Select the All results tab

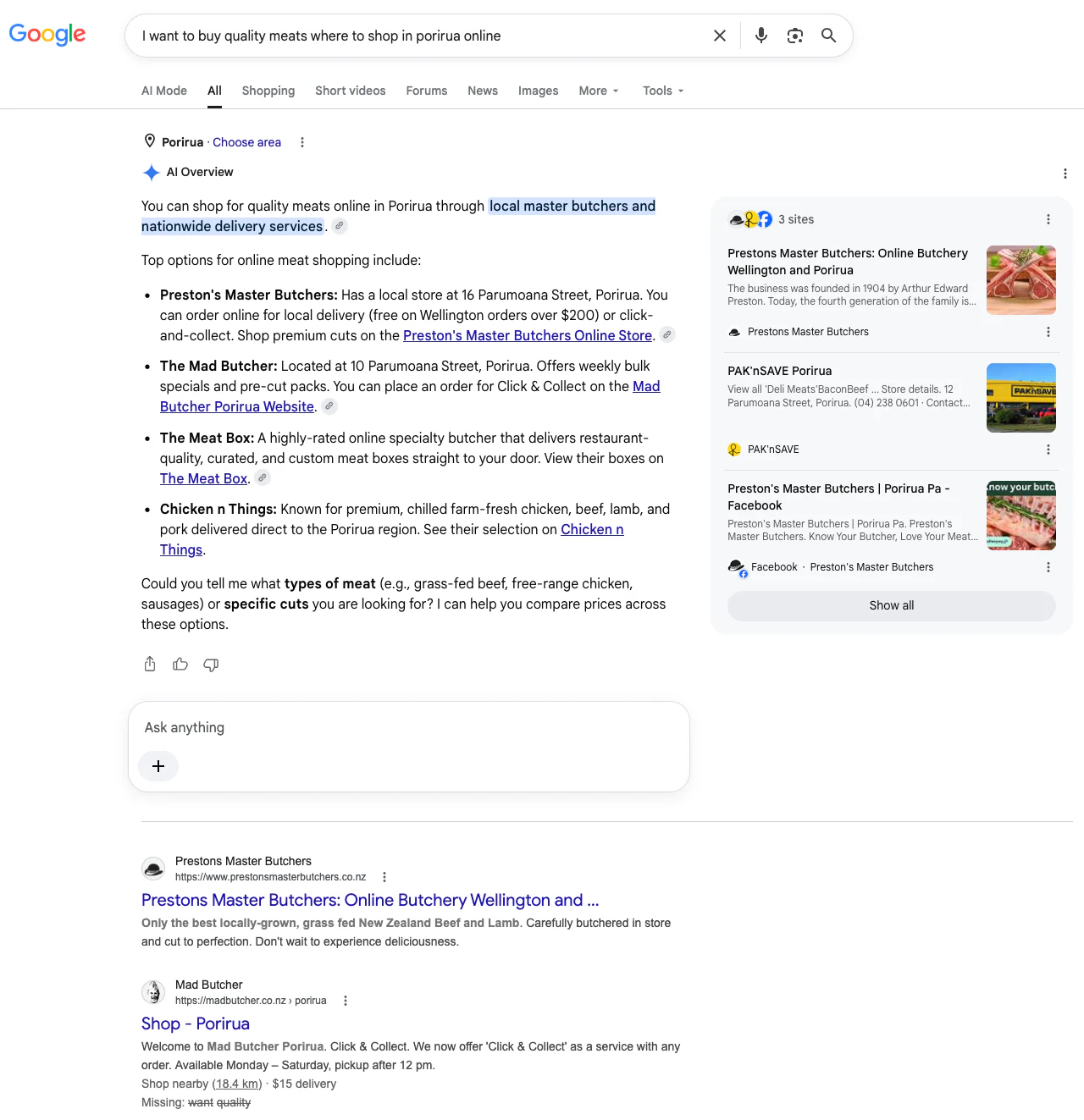tap(214, 91)
